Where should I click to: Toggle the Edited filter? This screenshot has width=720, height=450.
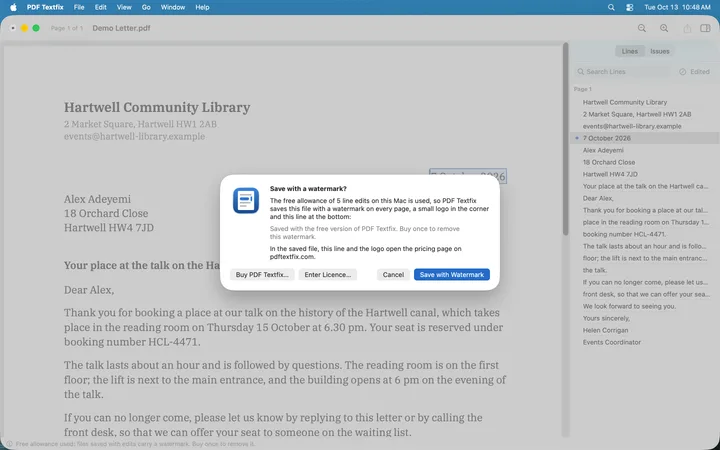pos(694,72)
